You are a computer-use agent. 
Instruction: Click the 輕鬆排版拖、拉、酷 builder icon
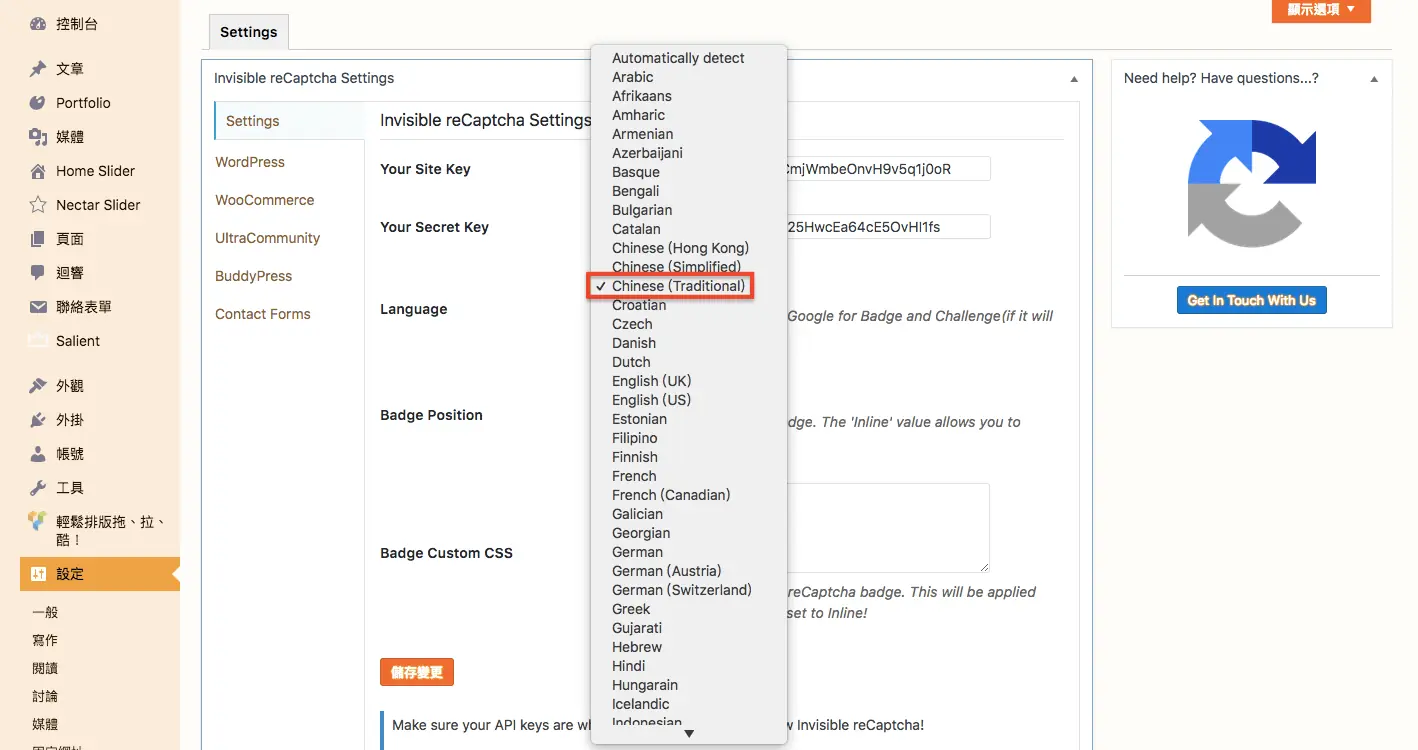[38, 521]
